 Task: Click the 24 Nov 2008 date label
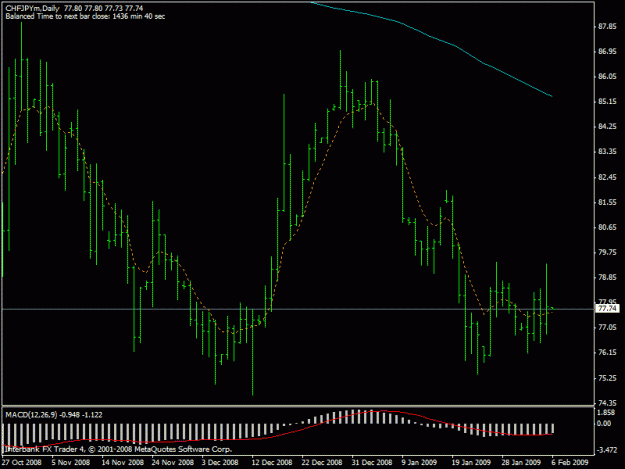(172, 463)
